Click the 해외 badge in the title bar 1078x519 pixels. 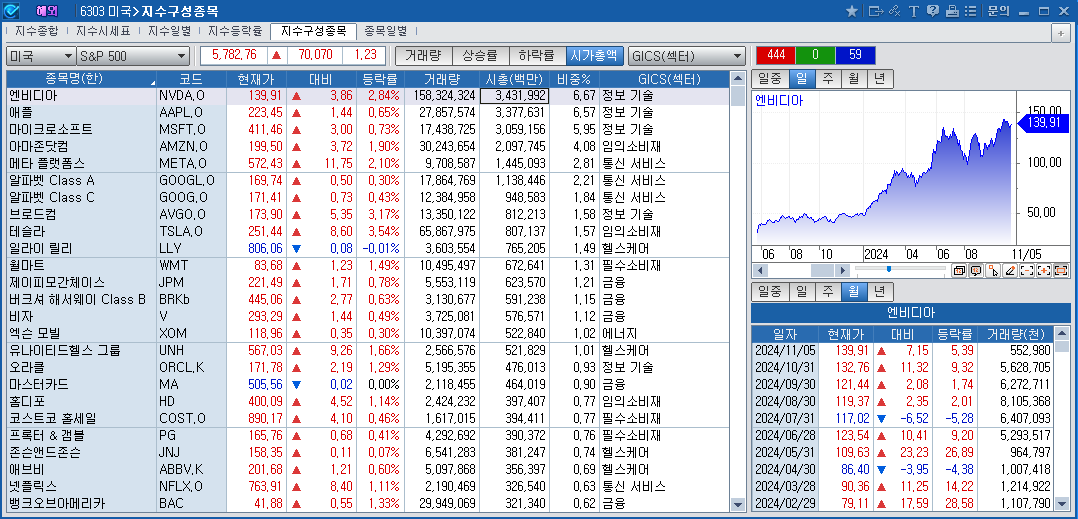pyautogui.click(x=47, y=10)
